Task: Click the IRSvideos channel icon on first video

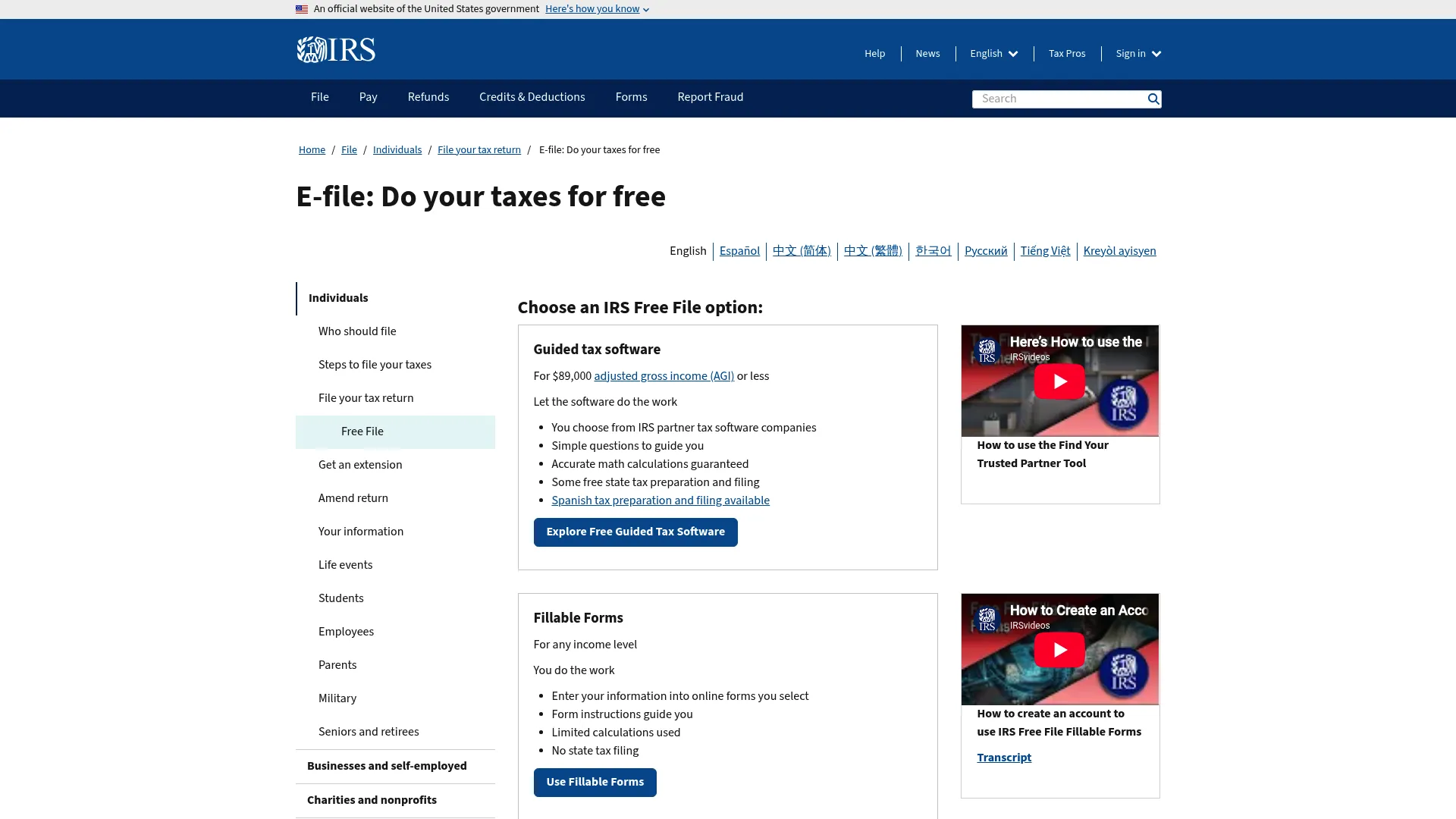Action: click(x=987, y=350)
